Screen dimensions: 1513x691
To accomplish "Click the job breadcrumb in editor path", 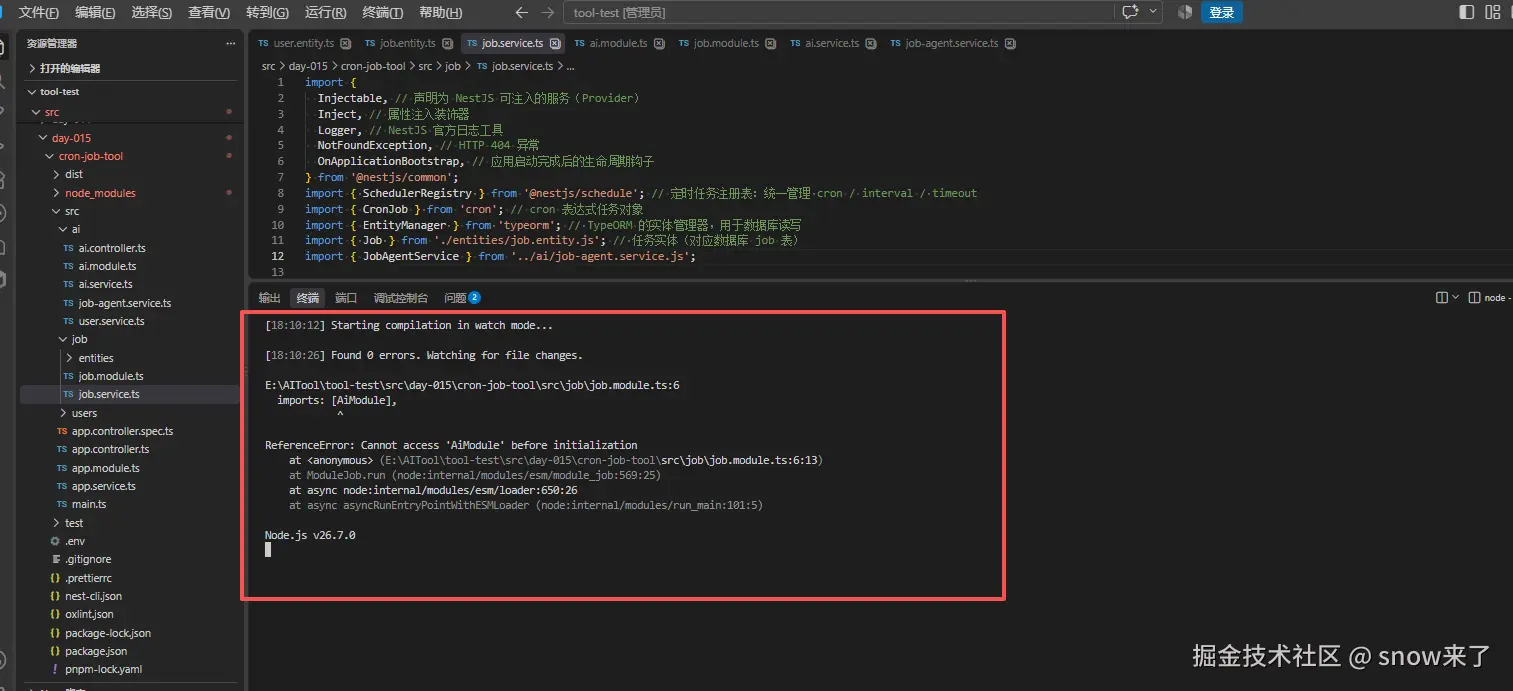I will [x=453, y=66].
